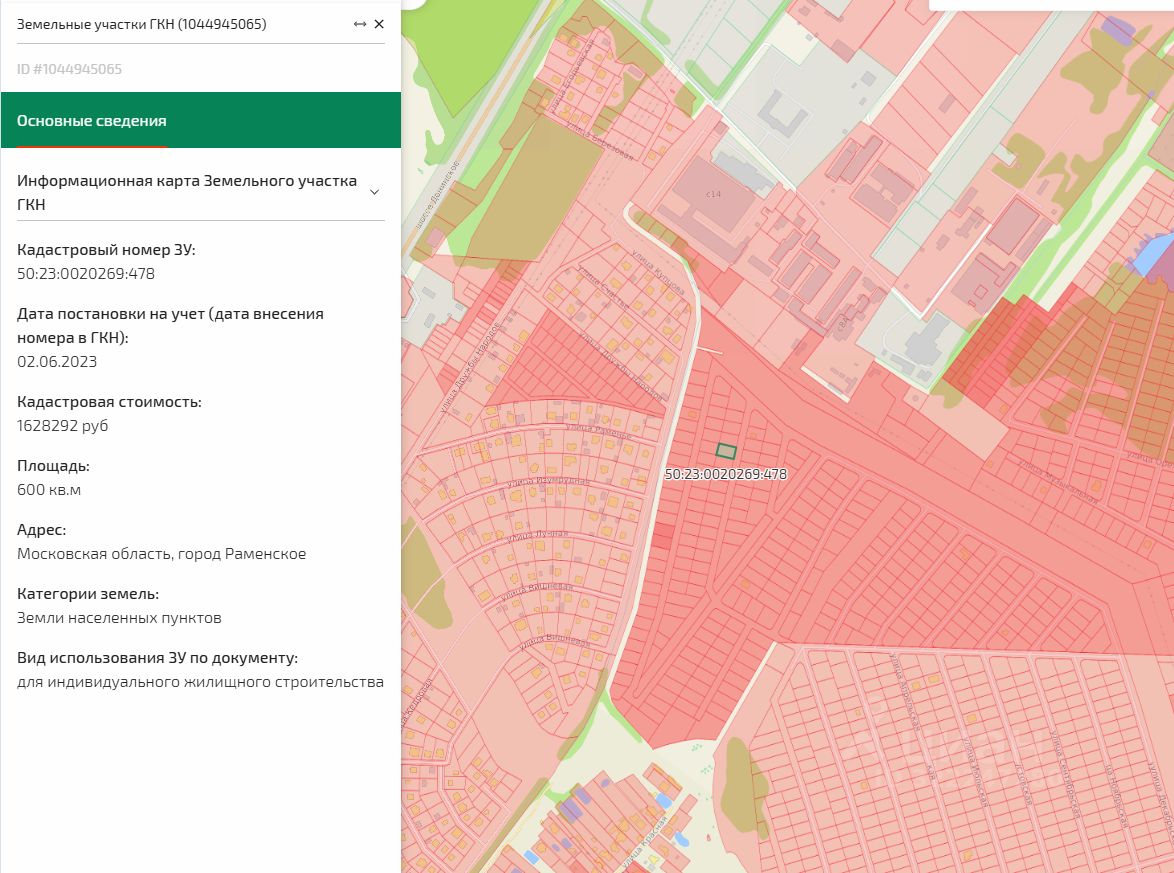Click the ID #1044945065 text
Viewport: 1174px width, 873px height.
point(70,69)
